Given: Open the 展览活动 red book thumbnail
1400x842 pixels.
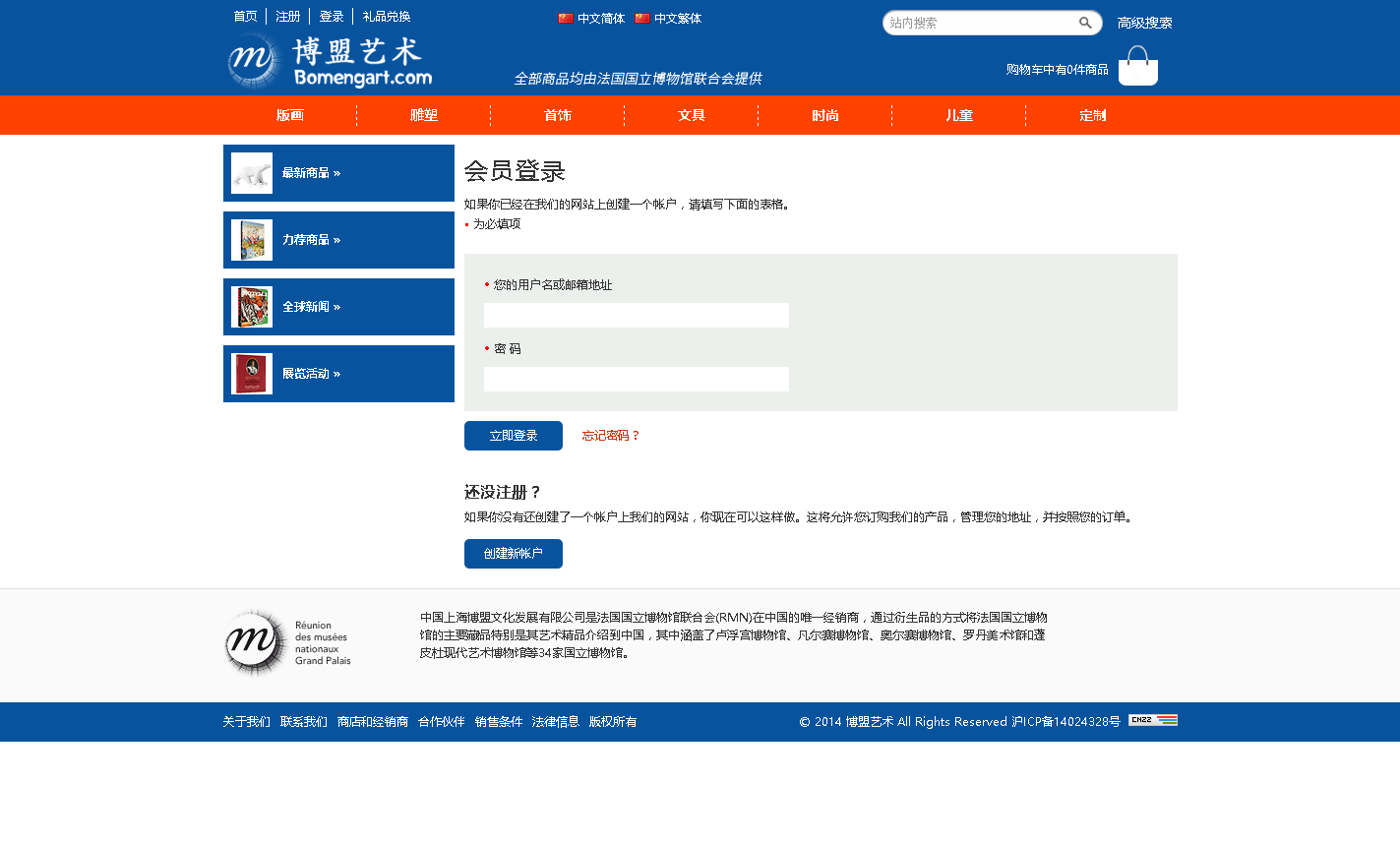Looking at the screenshot, I should 252,374.
